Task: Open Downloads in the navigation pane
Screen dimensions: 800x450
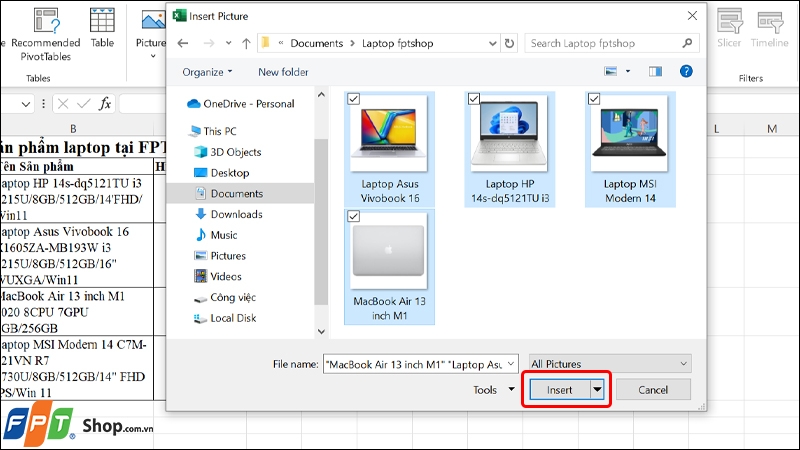Action: pyautogui.click(x=229, y=214)
